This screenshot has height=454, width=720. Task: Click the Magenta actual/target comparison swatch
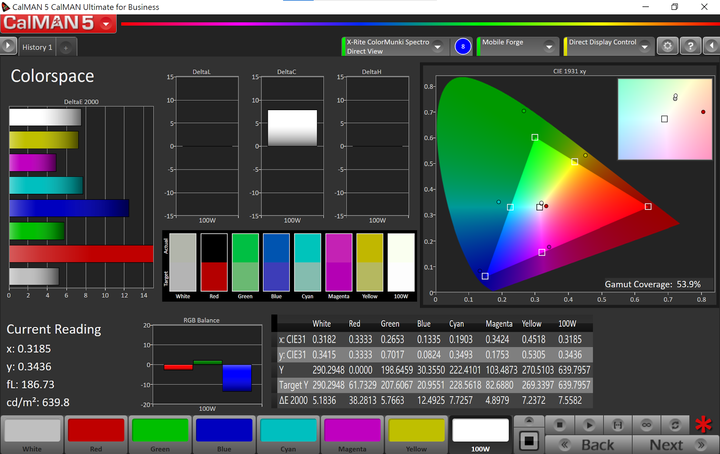coord(339,262)
